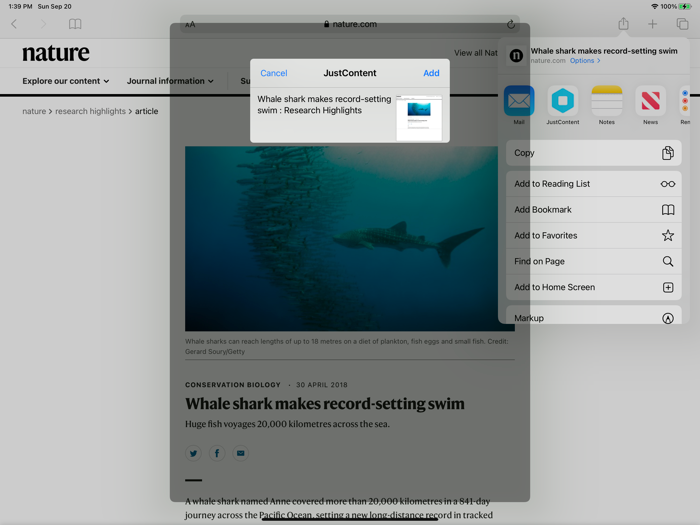Select Add Bookmark action
700x525 pixels.
click(x=593, y=210)
